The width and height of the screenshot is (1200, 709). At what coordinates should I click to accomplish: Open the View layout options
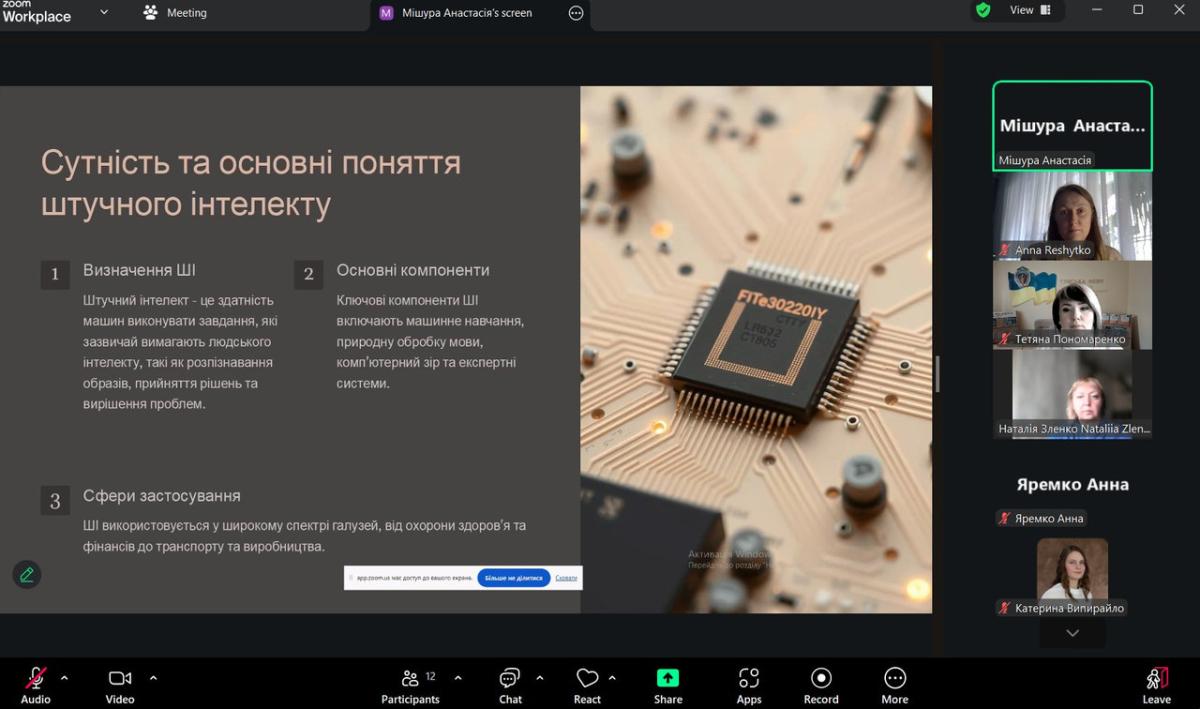(x=1031, y=10)
